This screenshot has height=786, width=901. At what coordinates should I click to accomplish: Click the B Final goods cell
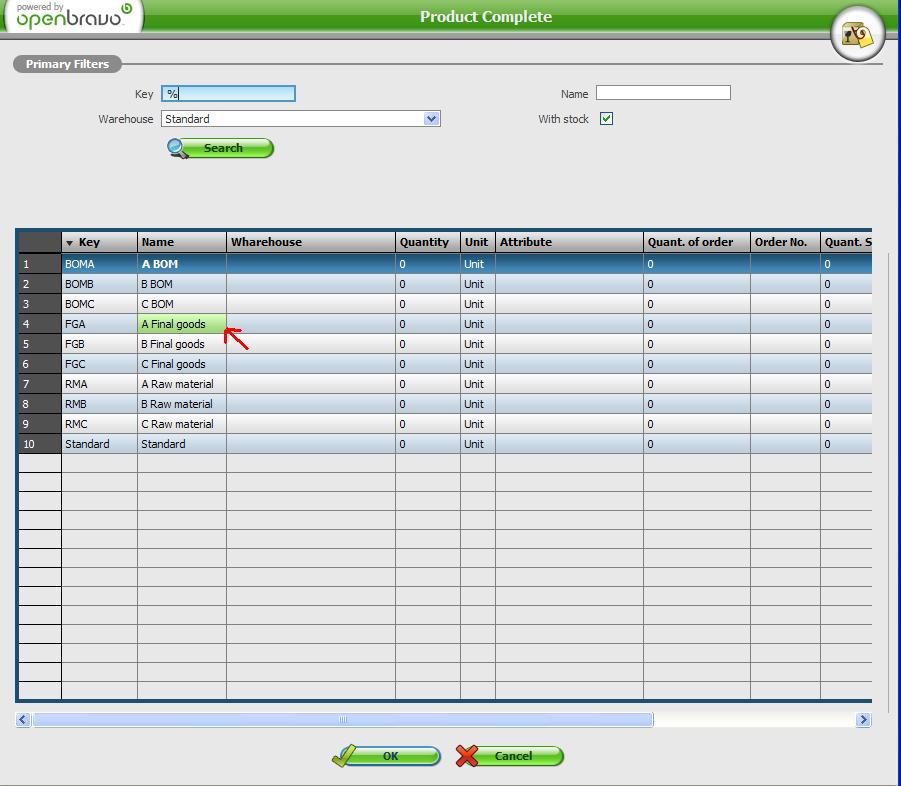pyautogui.click(x=182, y=344)
